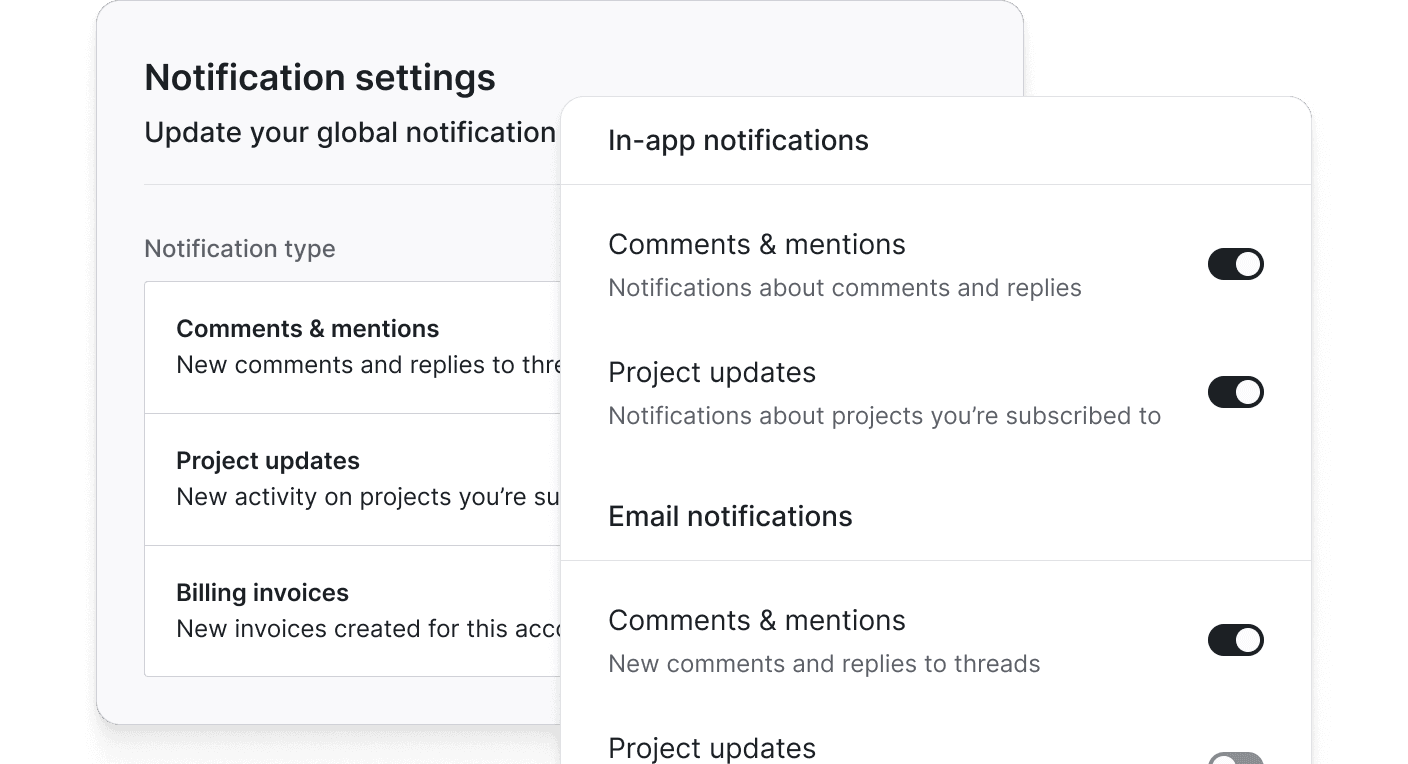The height and width of the screenshot is (764, 1408).
Task: Enable email Project updates notifications
Action: [1236, 758]
